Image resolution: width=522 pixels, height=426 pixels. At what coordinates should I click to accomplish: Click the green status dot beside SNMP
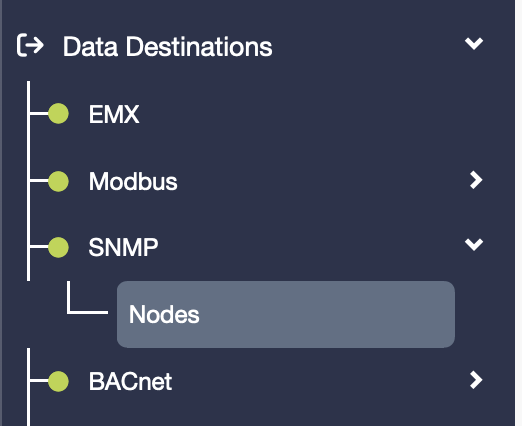(58, 247)
